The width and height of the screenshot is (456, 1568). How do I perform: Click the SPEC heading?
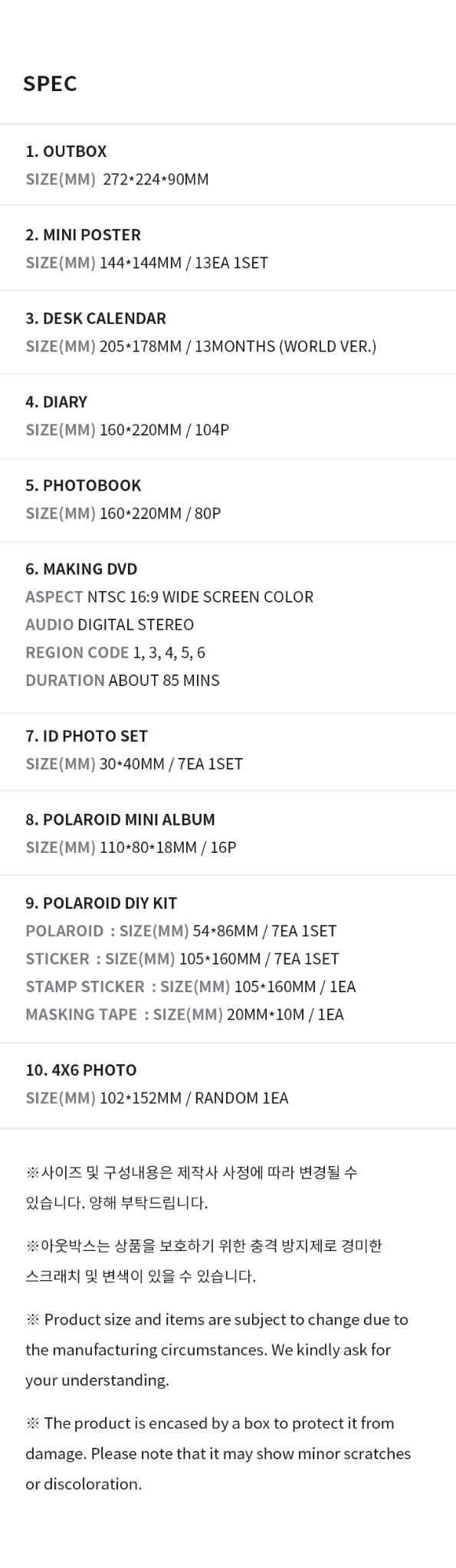coord(50,83)
